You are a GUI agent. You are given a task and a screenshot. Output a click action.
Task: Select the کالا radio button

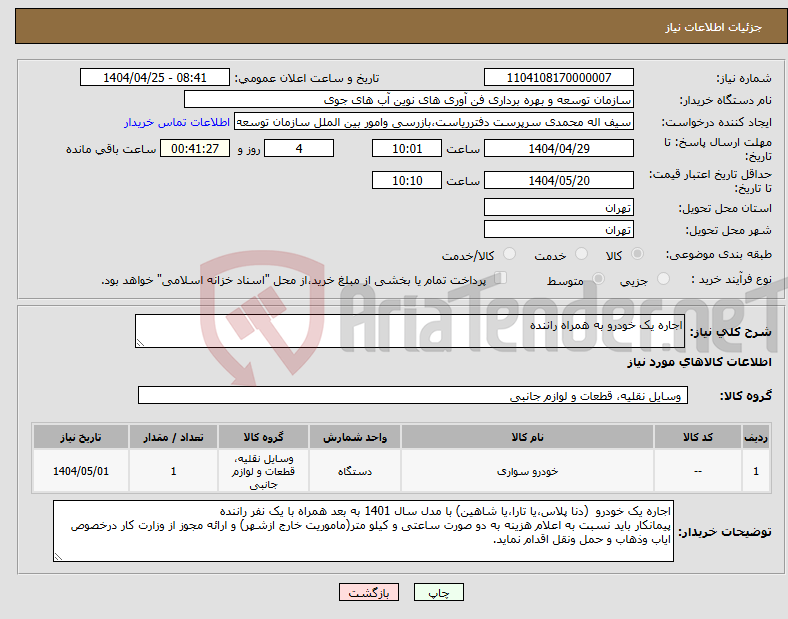tap(637, 254)
